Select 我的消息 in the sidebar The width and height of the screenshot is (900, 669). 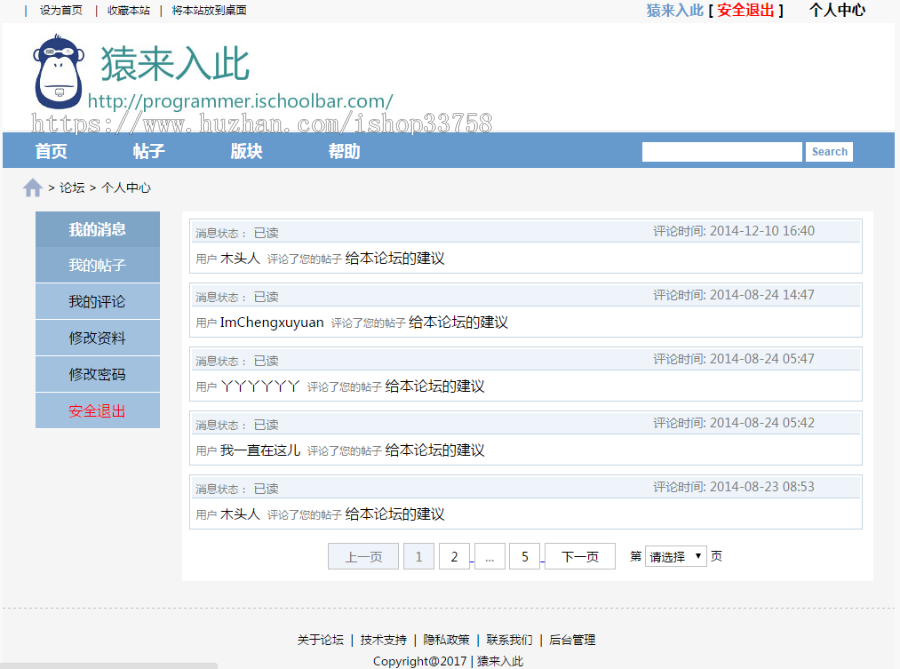click(x=97, y=229)
